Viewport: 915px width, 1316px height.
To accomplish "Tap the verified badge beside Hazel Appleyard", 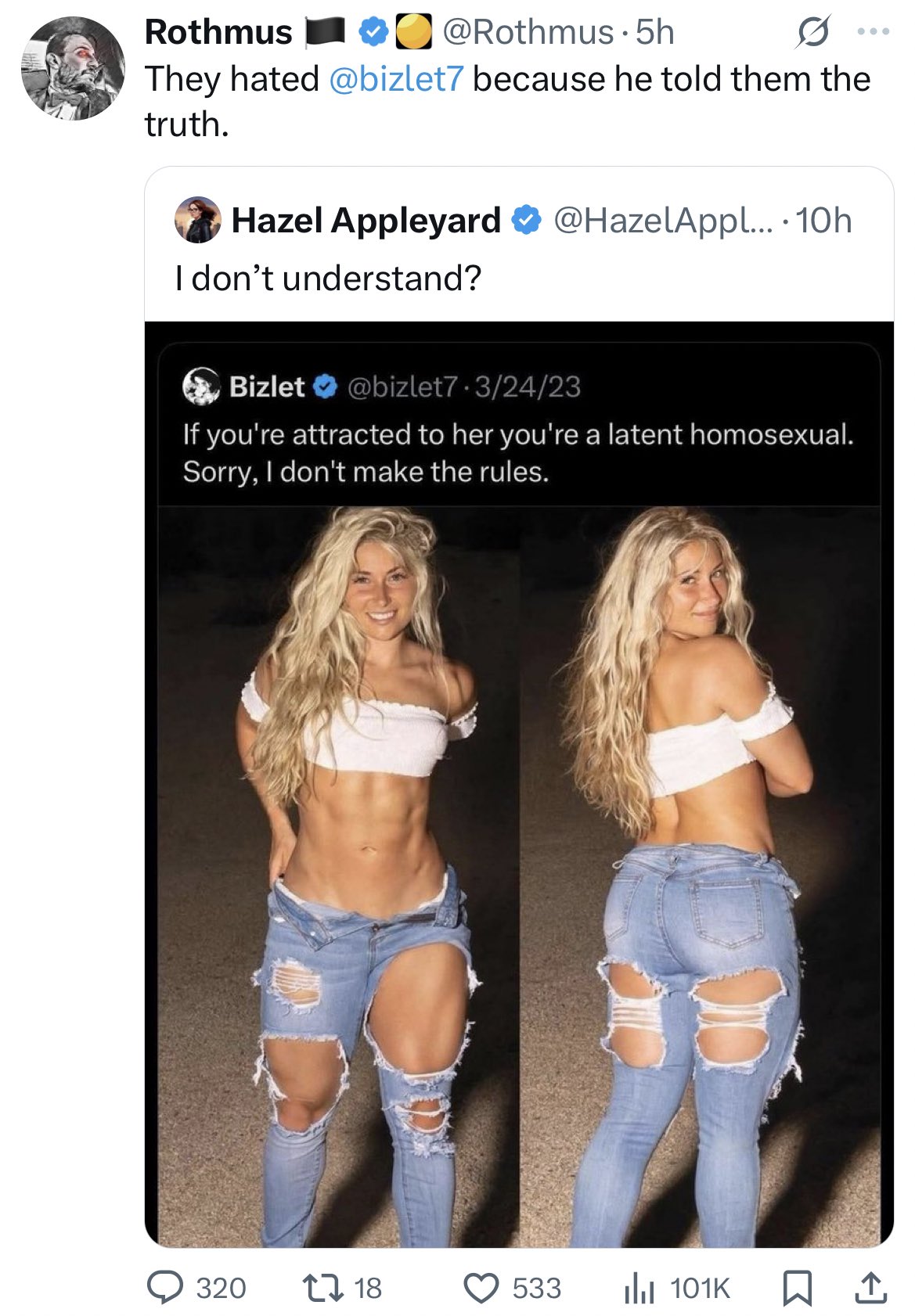I will click(526, 221).
